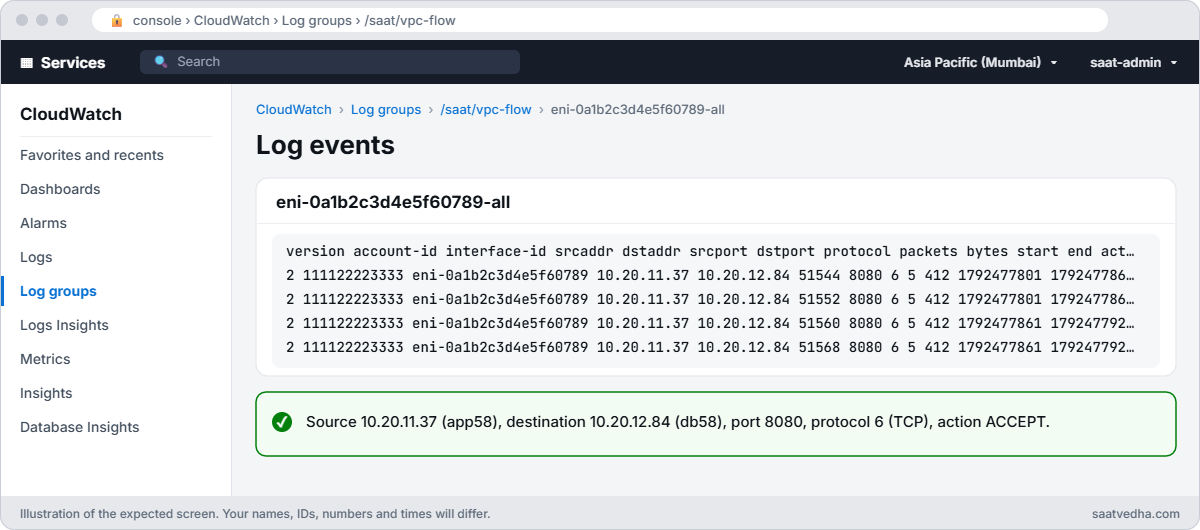Viewport: 1200px width, 530px height.
Task: Open the saat-admin account dropdown
Action: tap(1133, 62)
